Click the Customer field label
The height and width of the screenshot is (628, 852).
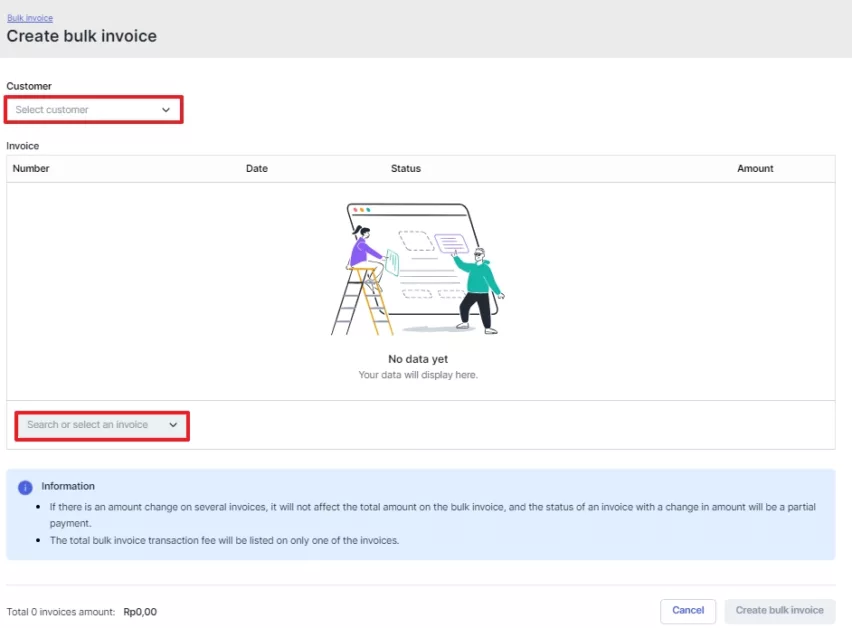click(x=29, y=86)
